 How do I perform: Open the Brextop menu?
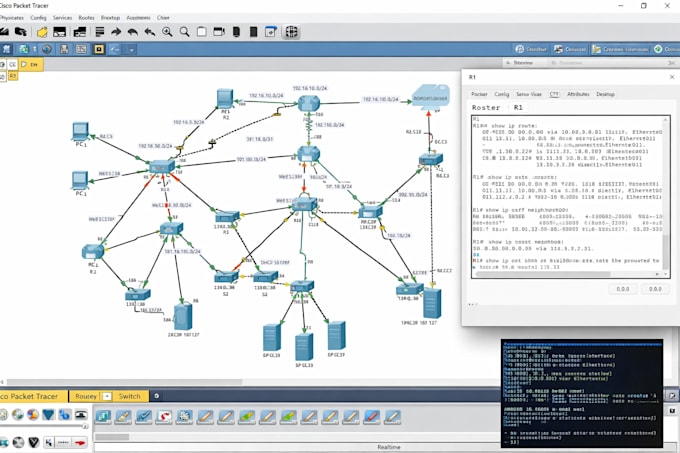coord(110,18)
